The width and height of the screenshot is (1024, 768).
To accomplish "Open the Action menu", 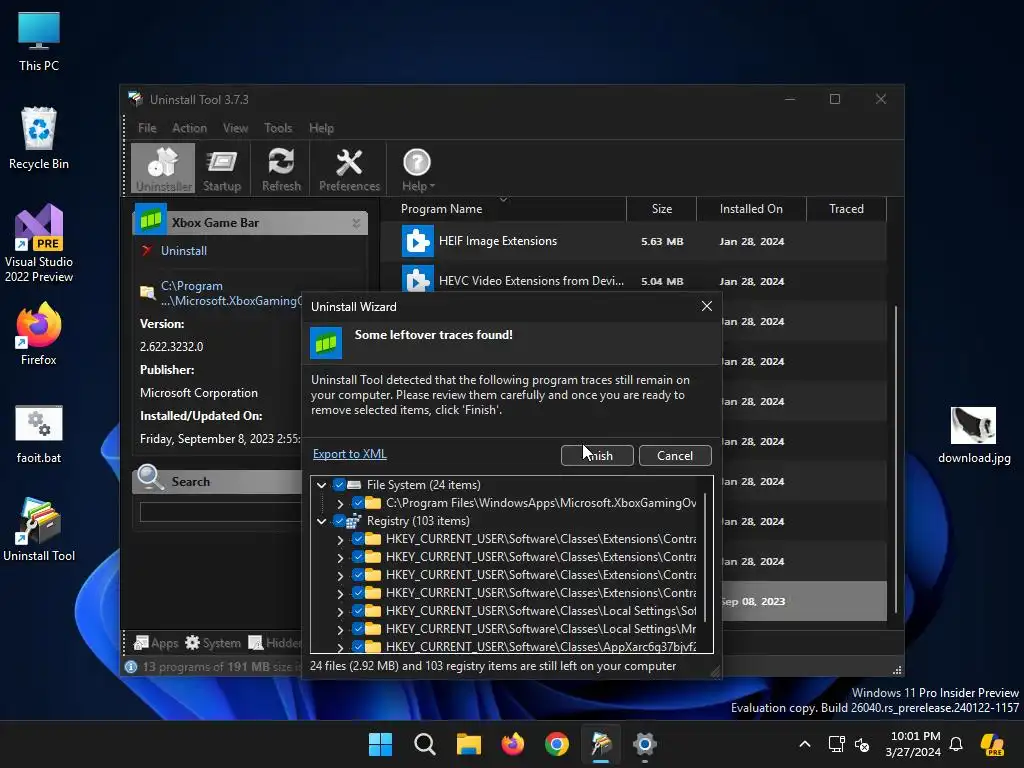I will (x=189, y=128).
